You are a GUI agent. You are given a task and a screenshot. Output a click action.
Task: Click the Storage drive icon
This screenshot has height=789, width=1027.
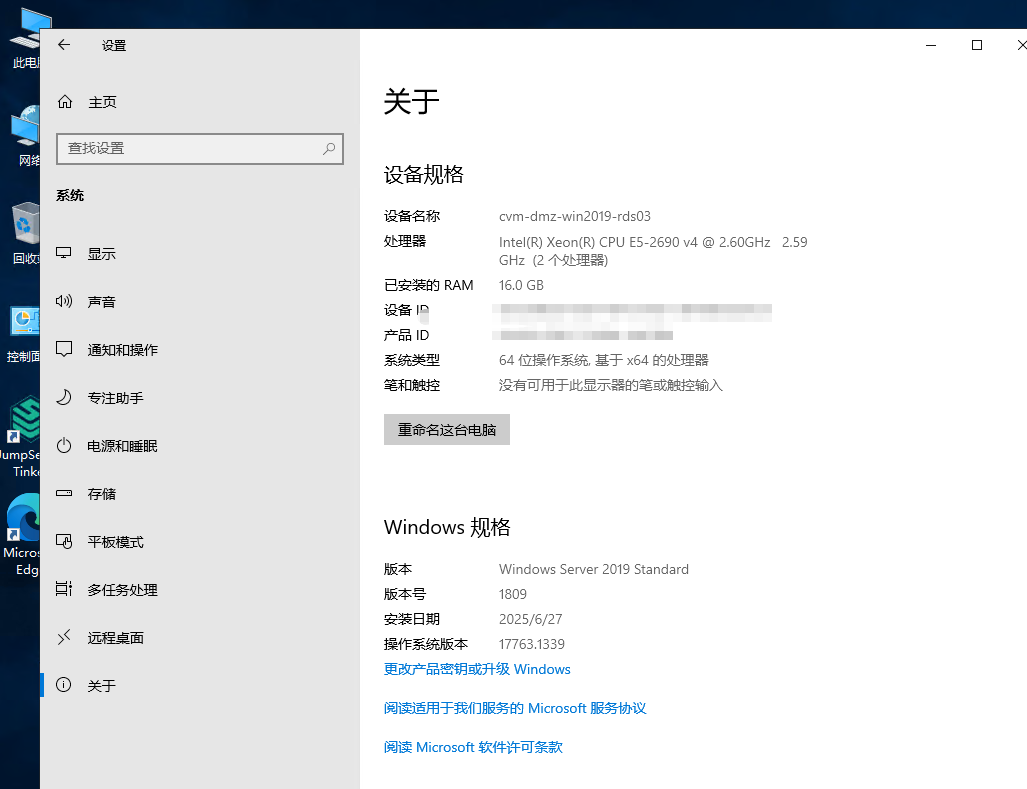(x=64, y=493)
